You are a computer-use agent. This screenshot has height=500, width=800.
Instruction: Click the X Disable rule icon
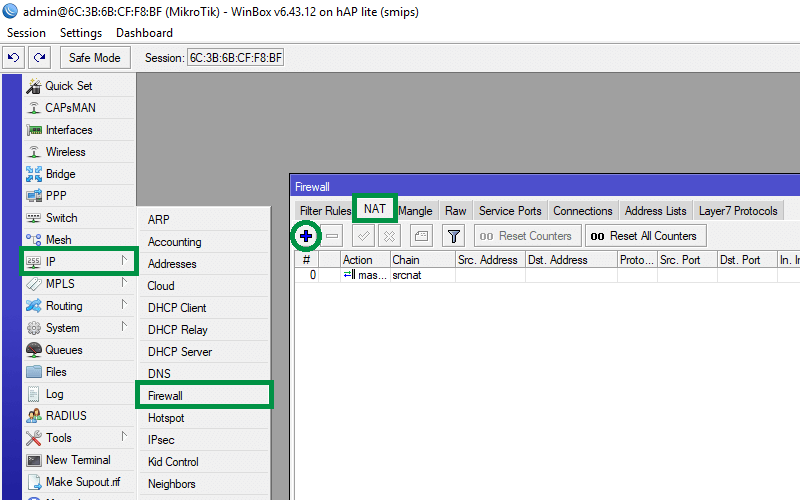click(x=389, y=236)
